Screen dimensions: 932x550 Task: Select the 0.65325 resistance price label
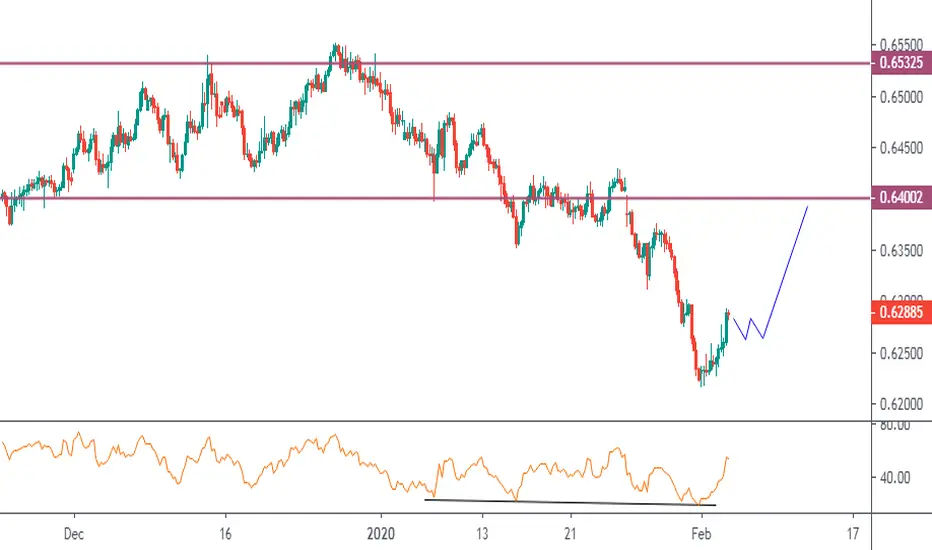pos(901,62)
